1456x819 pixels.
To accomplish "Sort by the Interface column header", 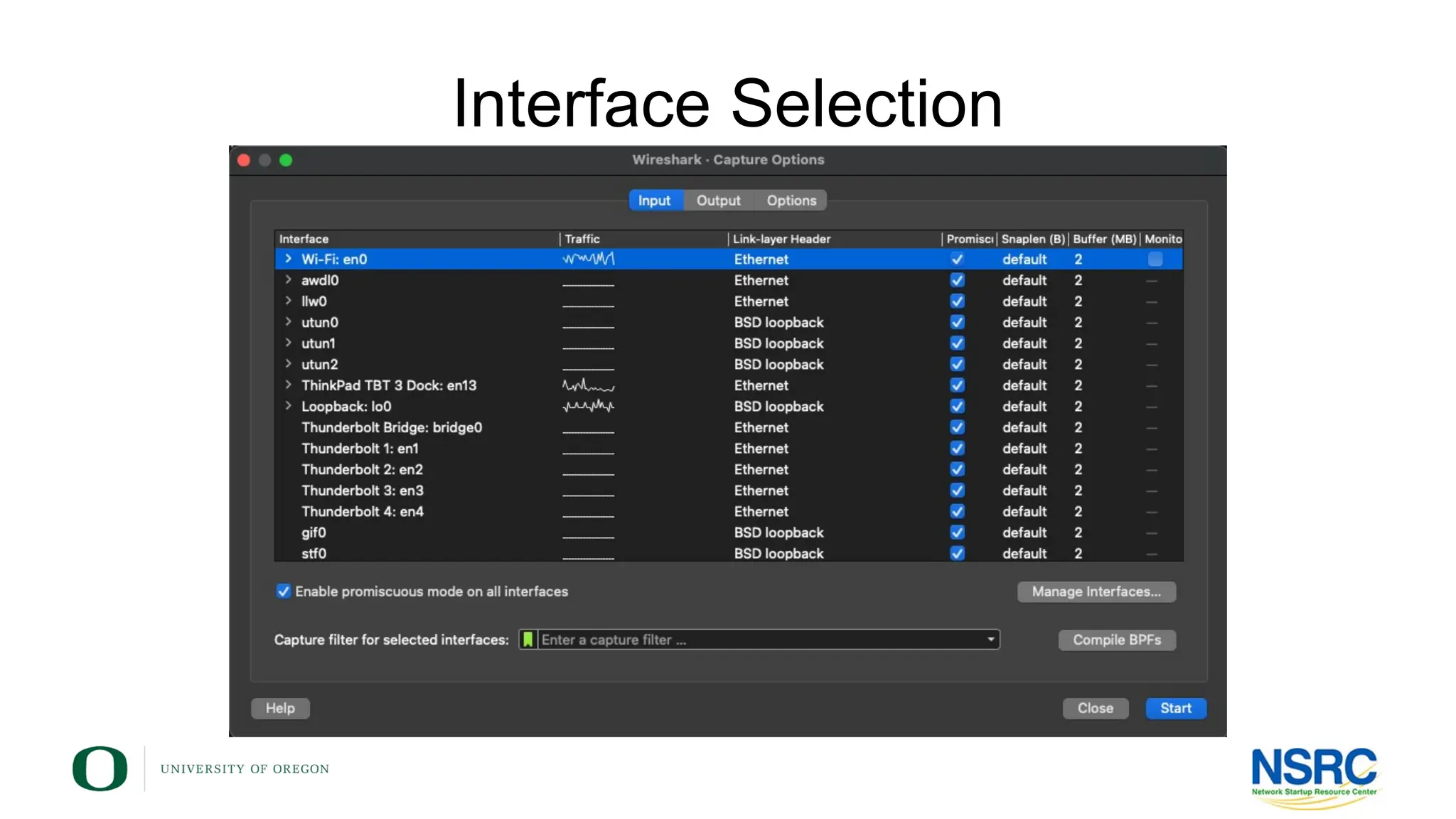I will click(x=417, y=239).
